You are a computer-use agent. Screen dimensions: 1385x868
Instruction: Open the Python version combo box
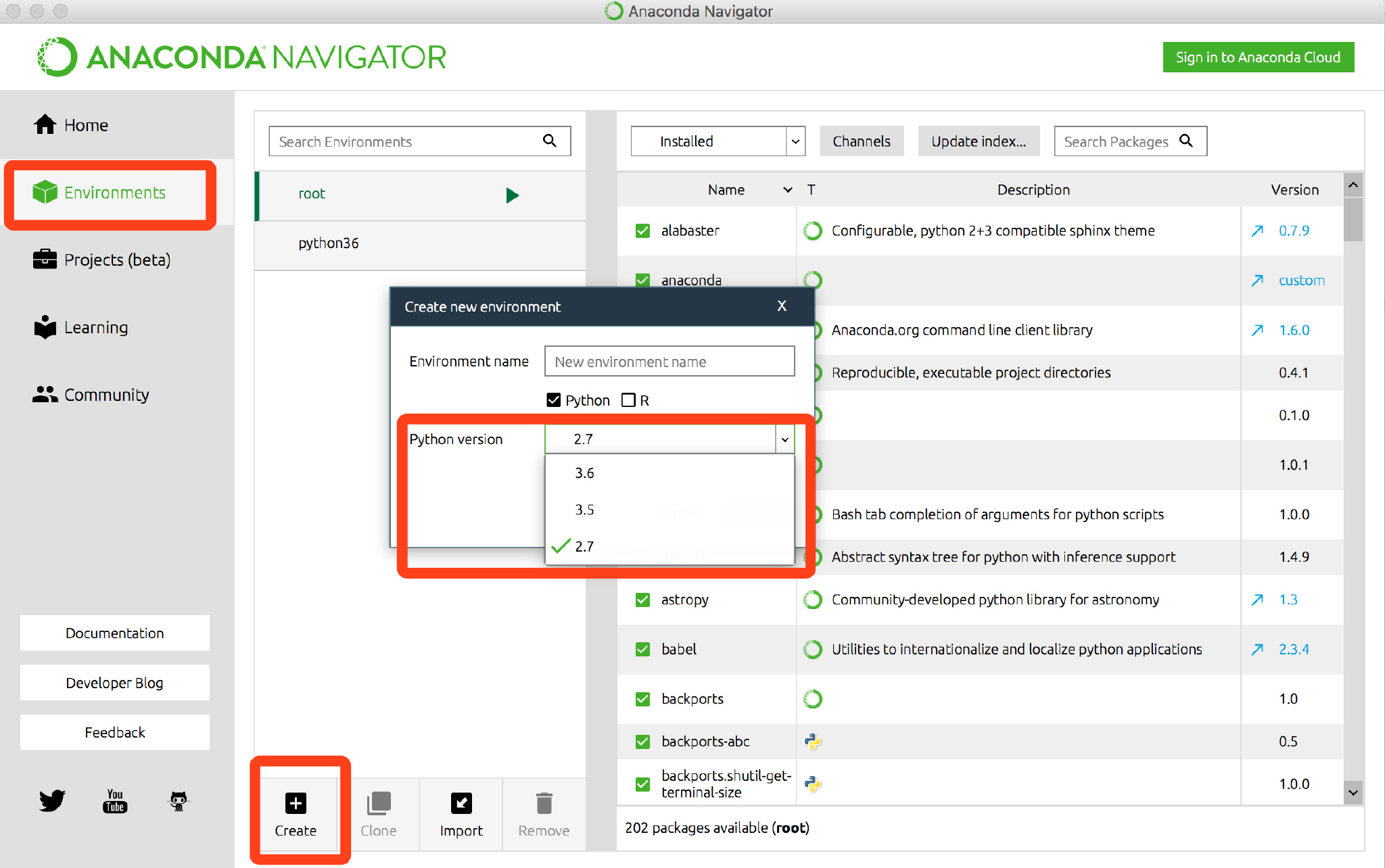click(x=670, y=439)
